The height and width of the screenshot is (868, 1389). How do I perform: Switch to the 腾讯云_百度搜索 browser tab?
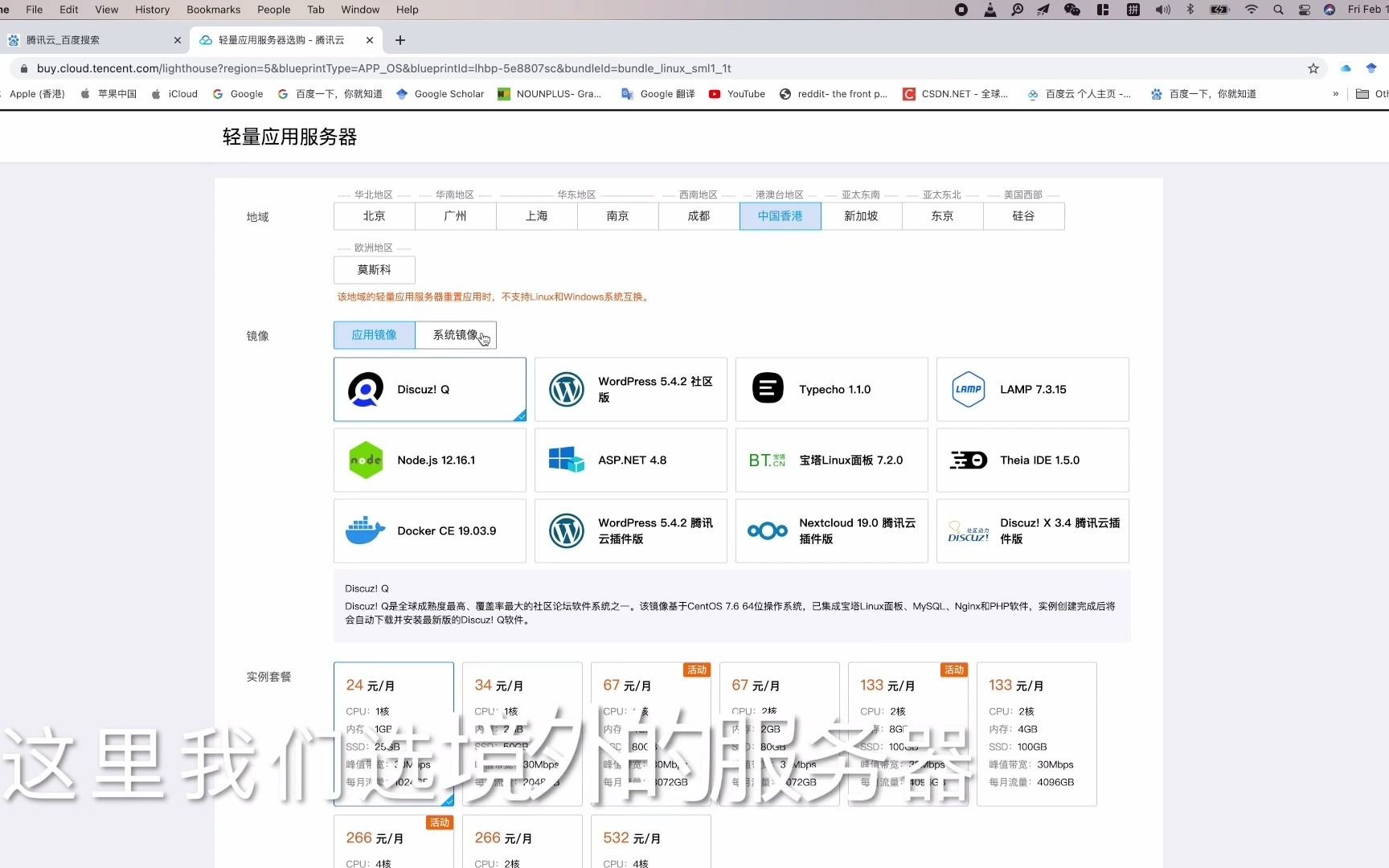point(95,40)
